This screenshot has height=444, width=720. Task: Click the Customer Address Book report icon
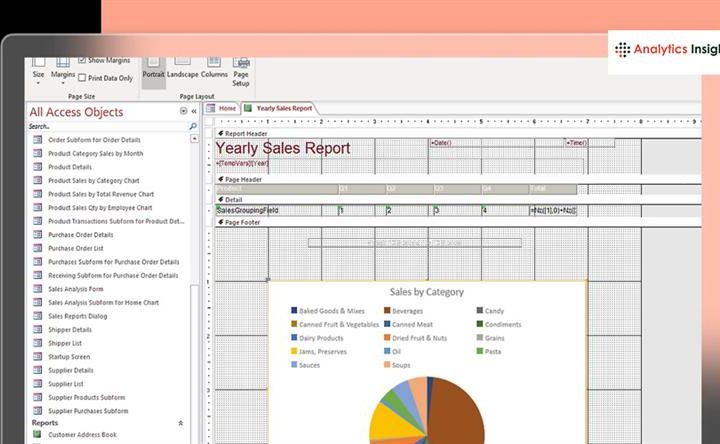[x=38, y=435]
